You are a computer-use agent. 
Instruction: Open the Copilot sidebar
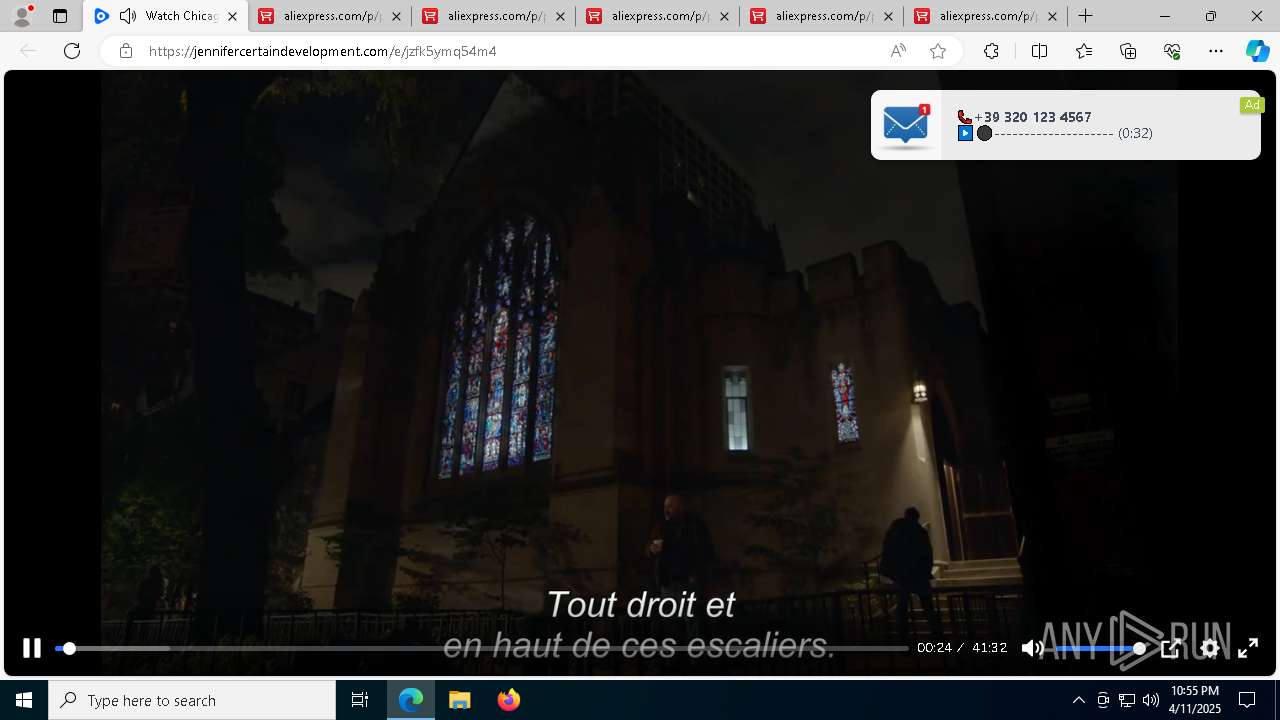(x=1257, y=51)
